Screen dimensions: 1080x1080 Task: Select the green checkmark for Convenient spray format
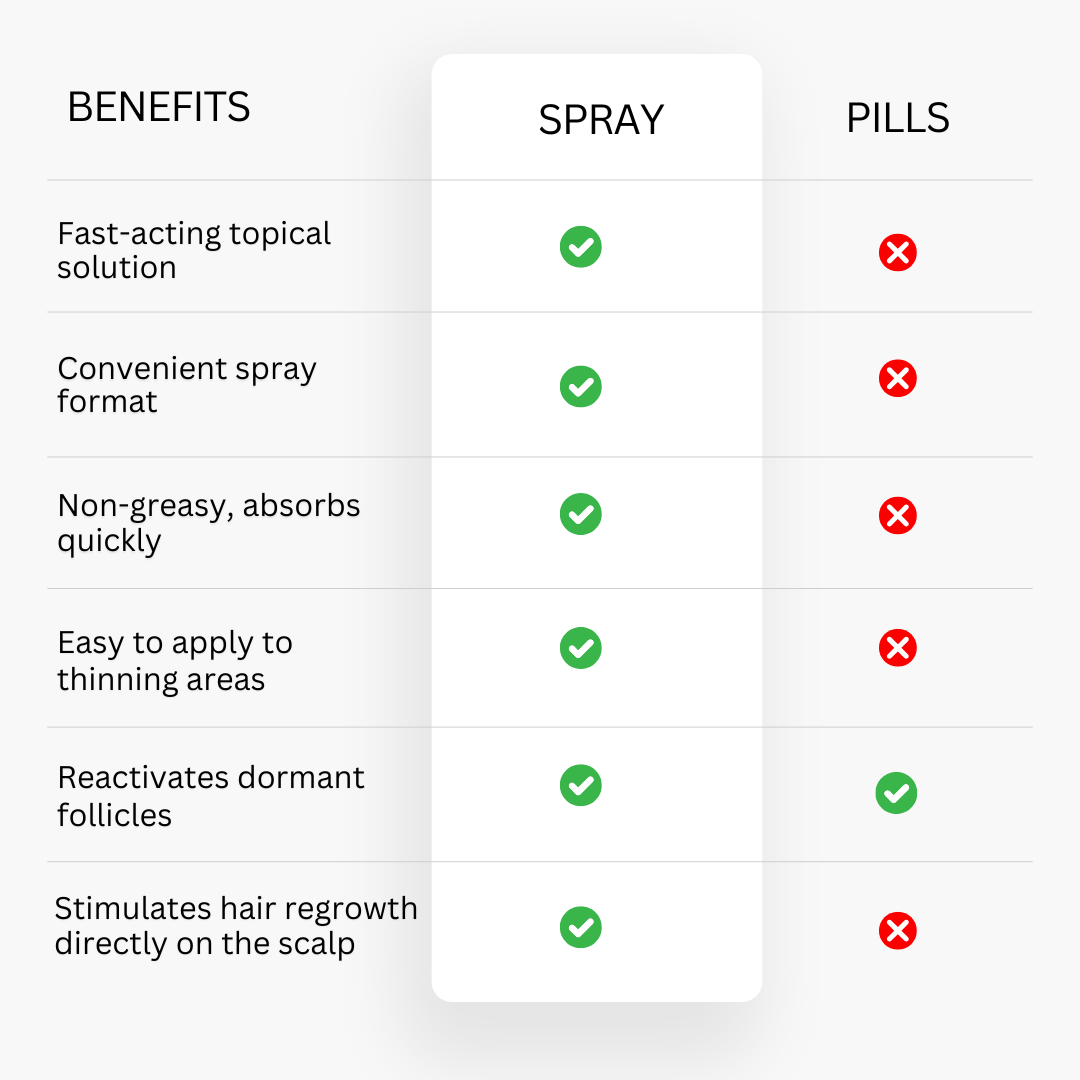[x=581, y=386]
